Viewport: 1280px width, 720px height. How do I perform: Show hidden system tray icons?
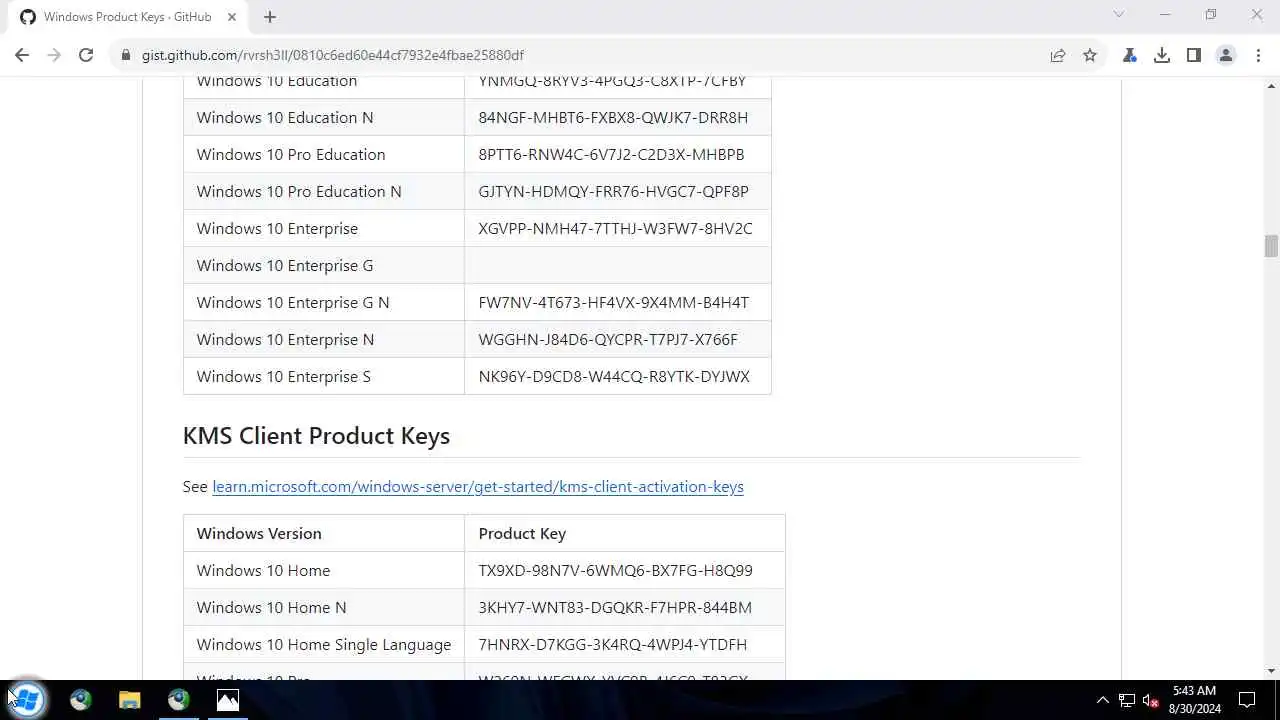click(x=1103, y=700)
